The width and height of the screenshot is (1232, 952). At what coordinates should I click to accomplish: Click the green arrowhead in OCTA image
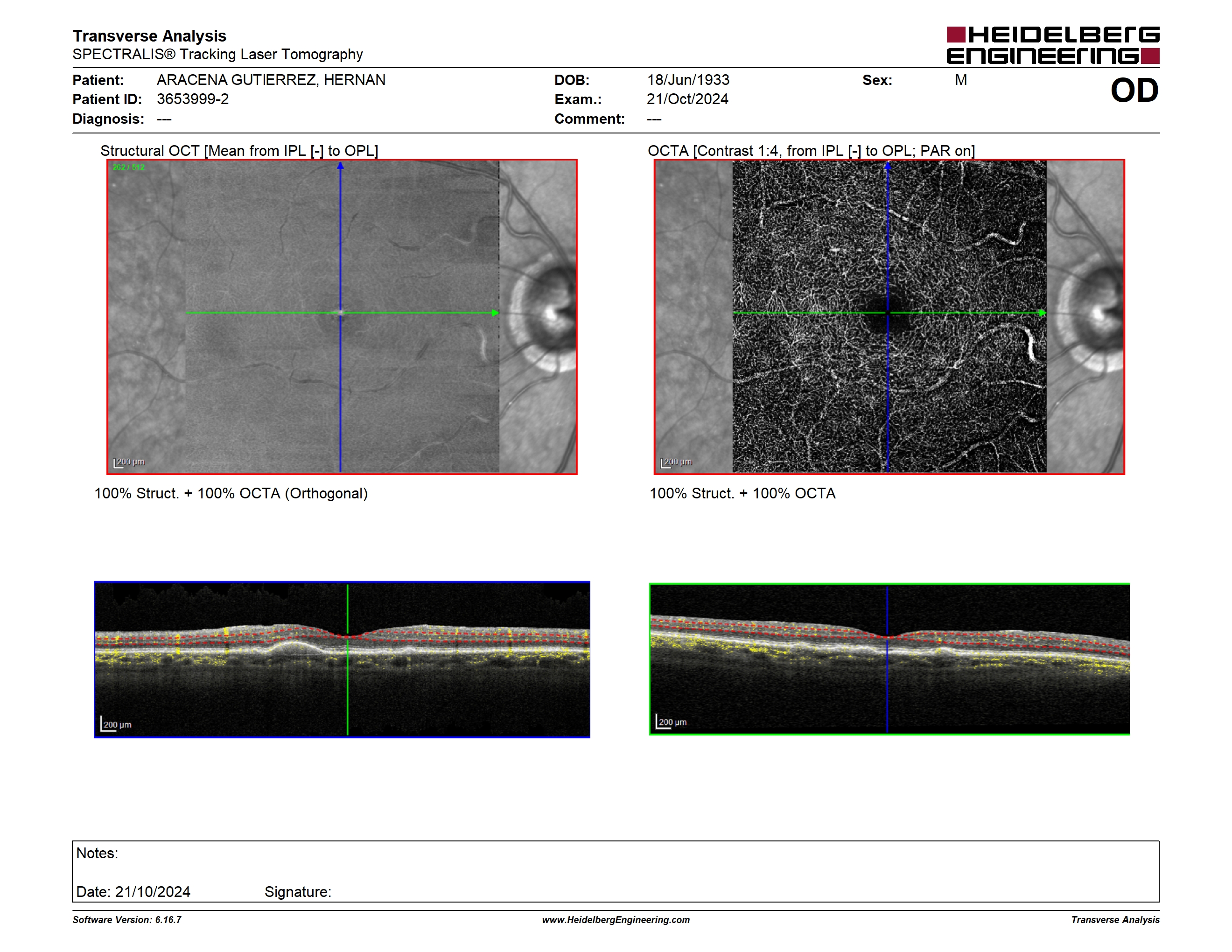(1043, 313)
